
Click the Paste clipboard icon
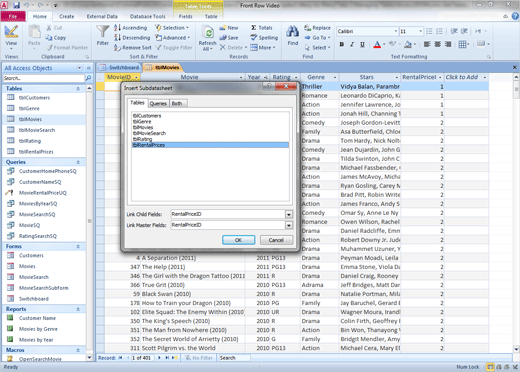tap(34, 32)
